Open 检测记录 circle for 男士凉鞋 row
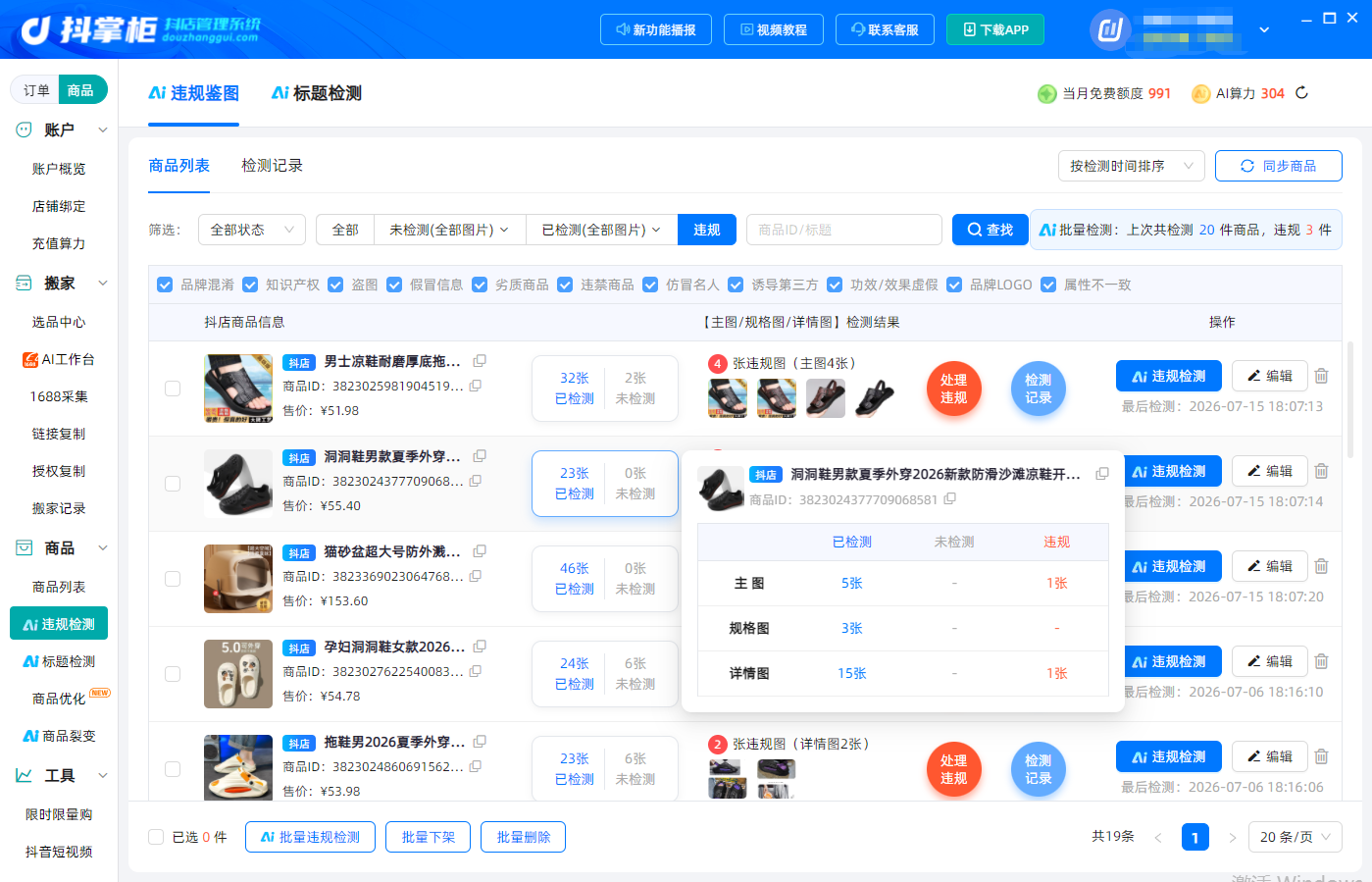This screenshot has height=882, width=1372. click(1038, 389)
